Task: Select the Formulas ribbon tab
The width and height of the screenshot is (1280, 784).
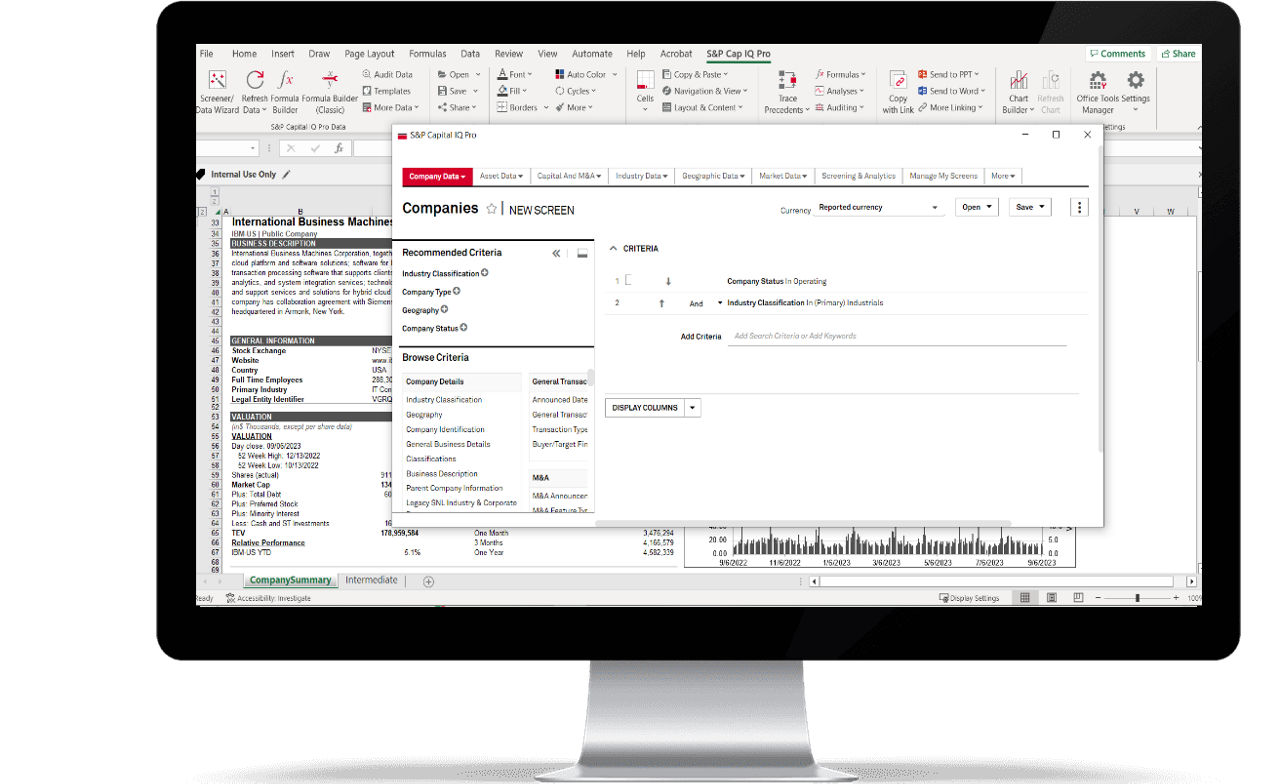Action: (427, 54)
